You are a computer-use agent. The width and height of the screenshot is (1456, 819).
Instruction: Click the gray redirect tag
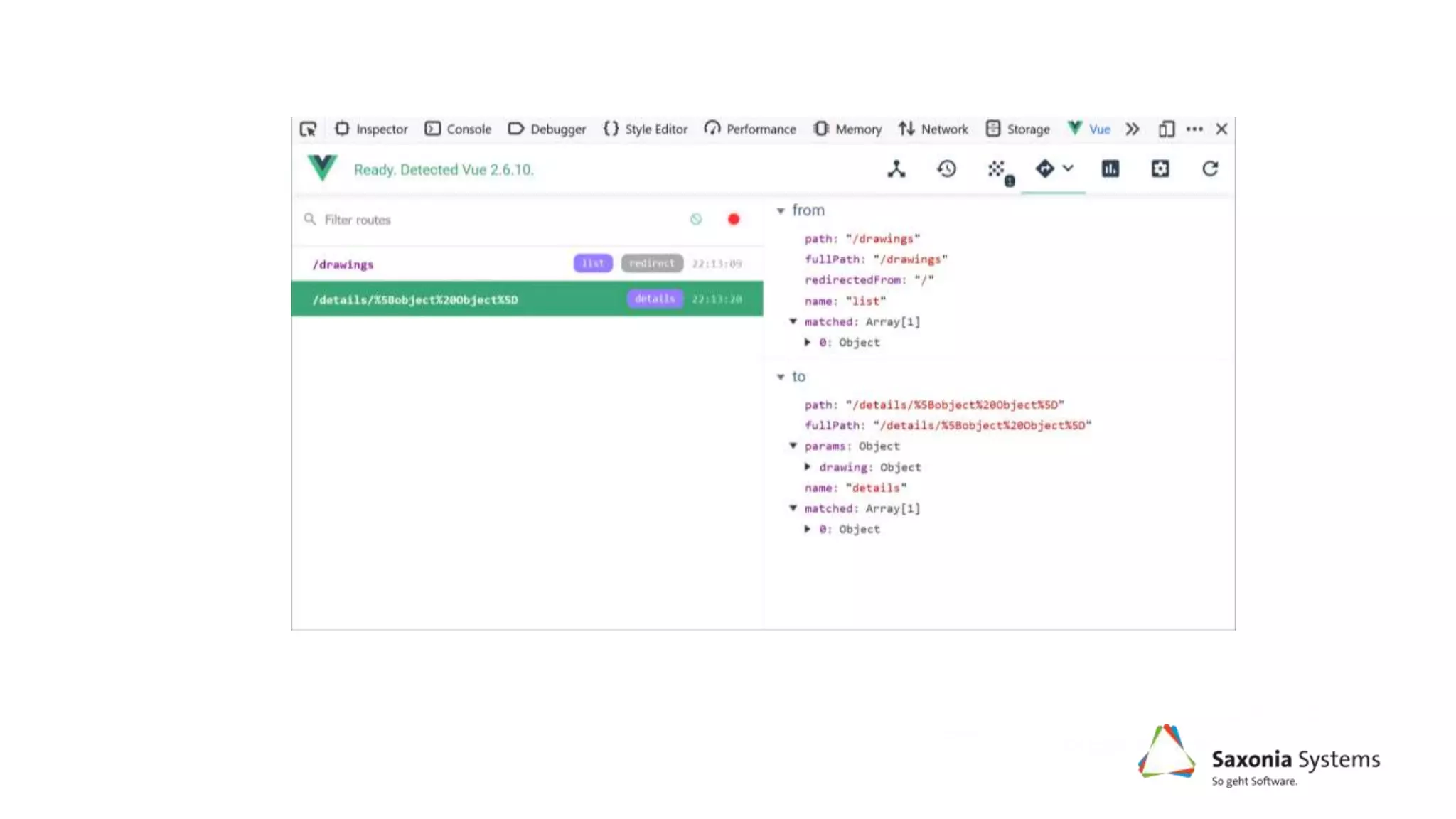click(652, 263)
